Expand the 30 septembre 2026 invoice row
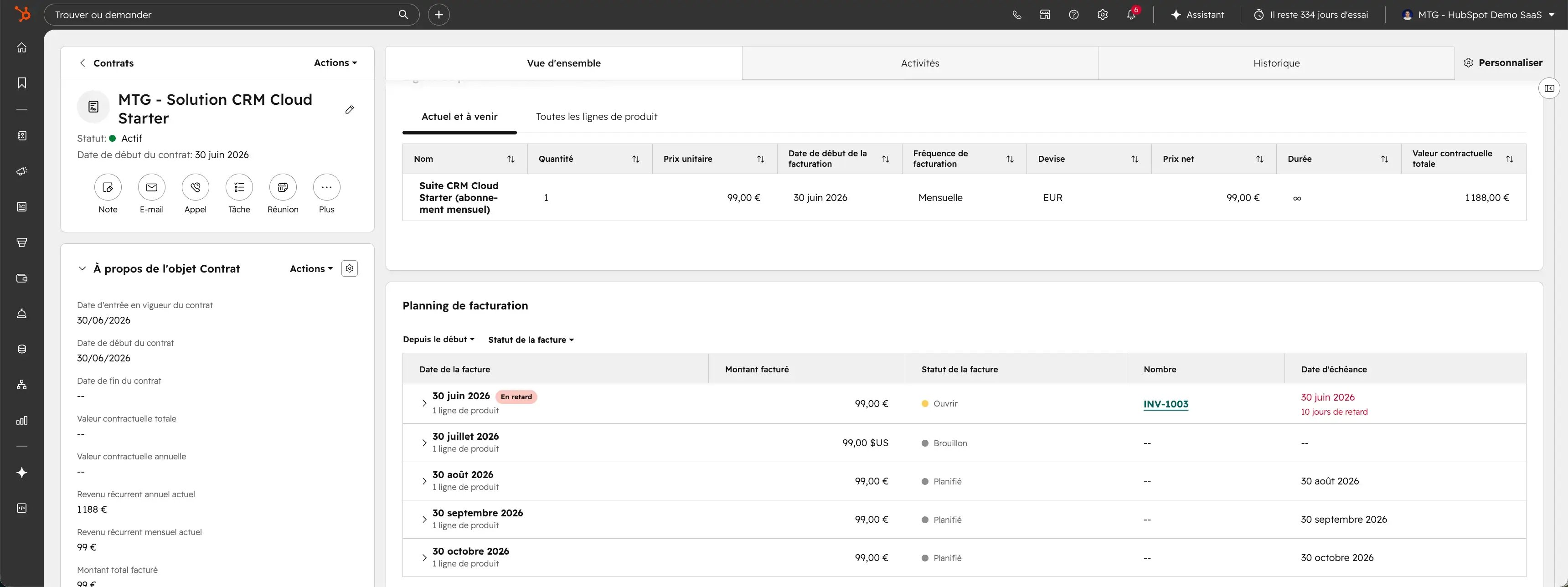 coord(424,520)
